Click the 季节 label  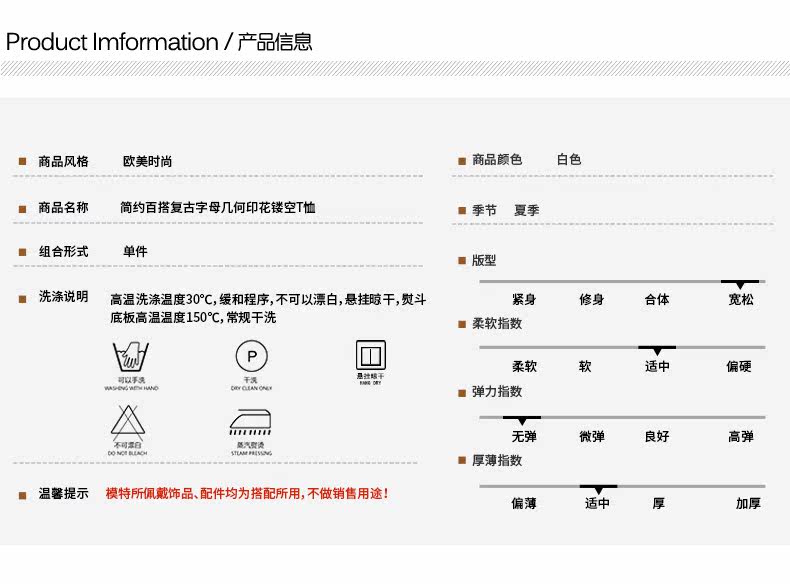(x=484, y=210)
